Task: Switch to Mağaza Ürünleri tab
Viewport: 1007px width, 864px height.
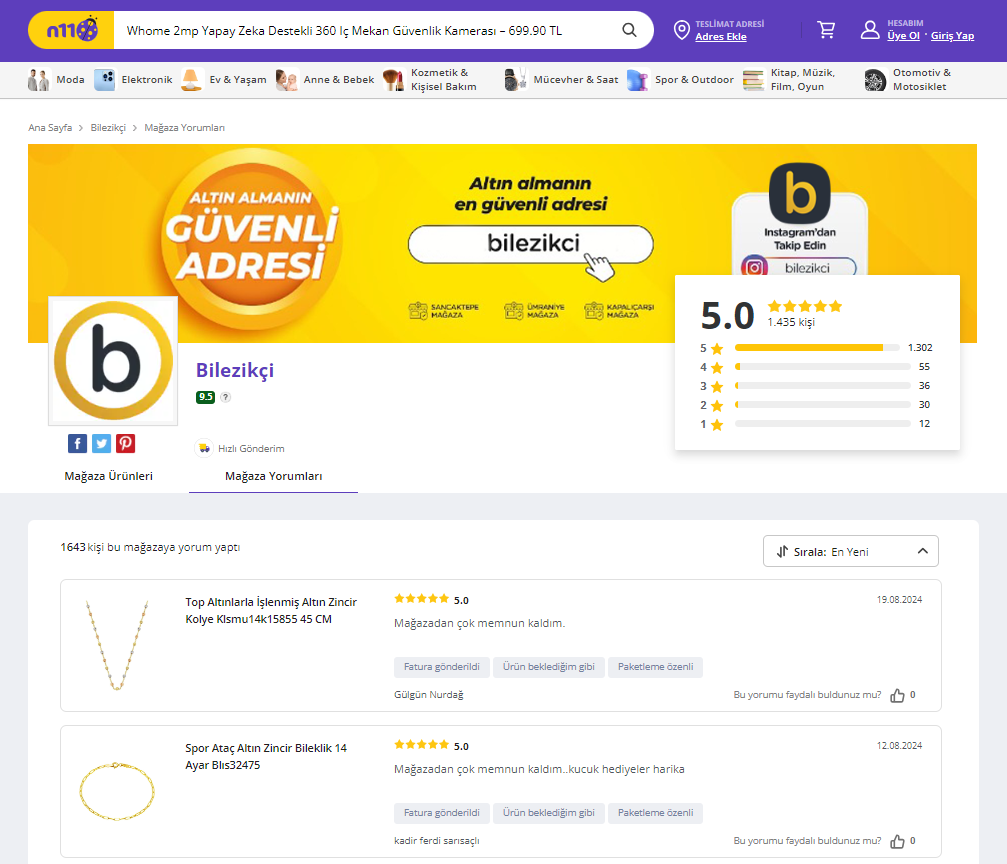Action: (x=109, y=476)
